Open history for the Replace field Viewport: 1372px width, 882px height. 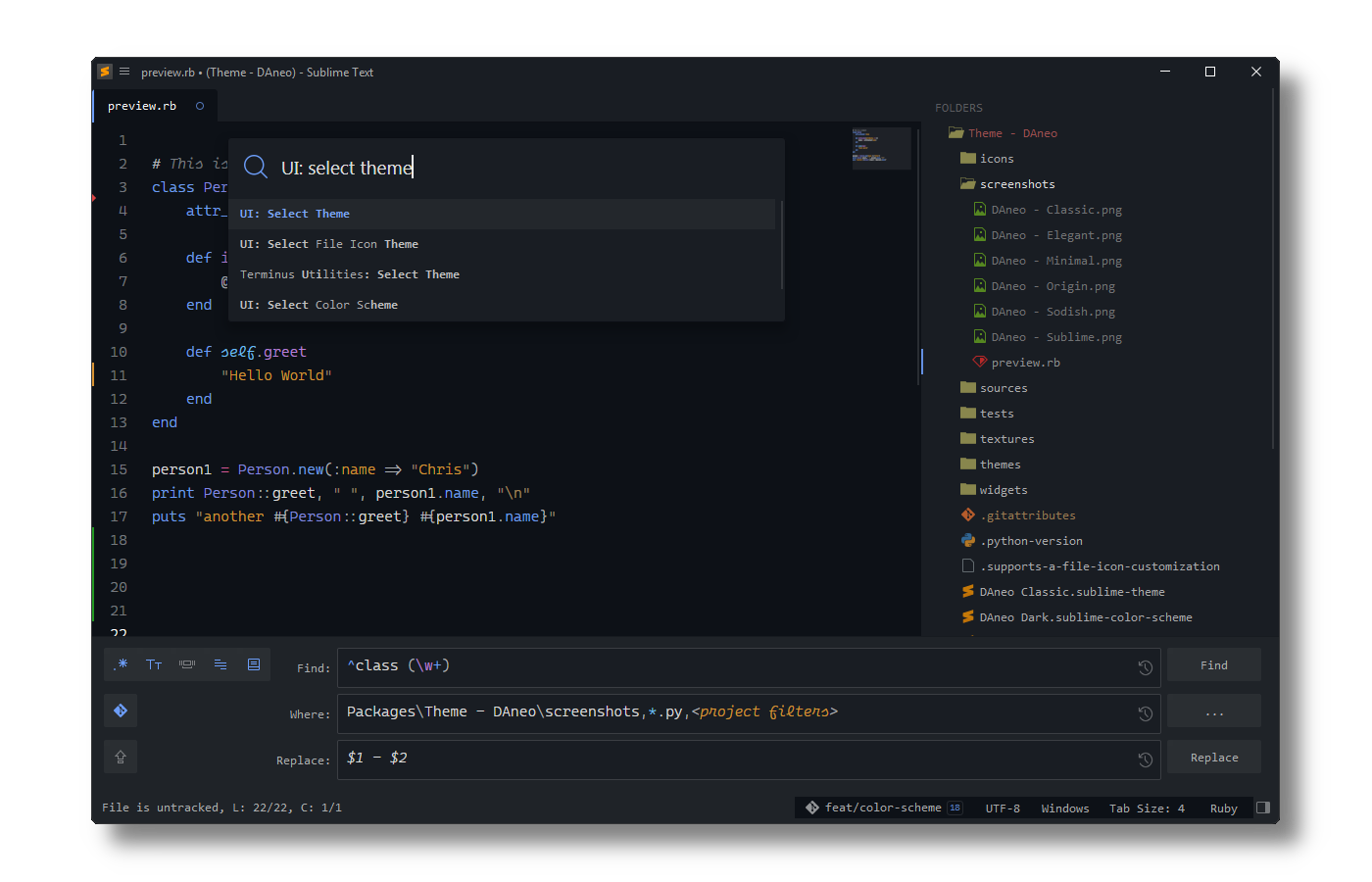pyautogui.click(x=1145, y=759)
